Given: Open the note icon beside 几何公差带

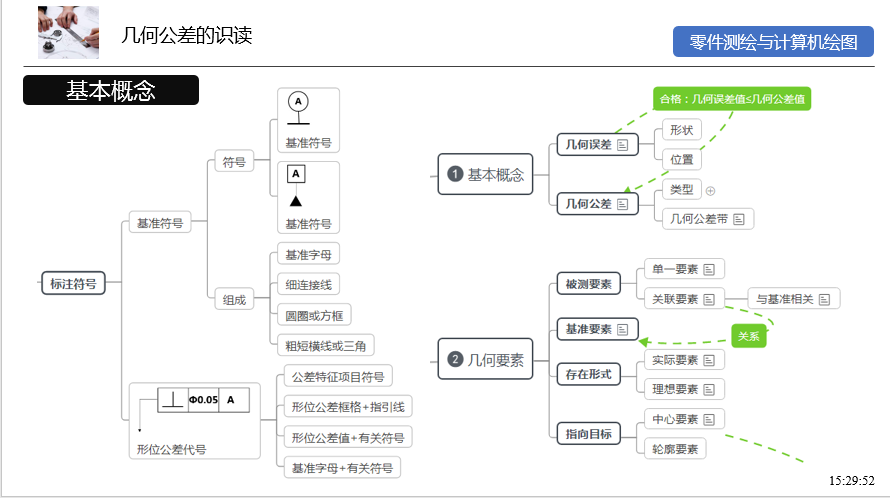Looking at the screenshot, I should (x=738, y=219).
